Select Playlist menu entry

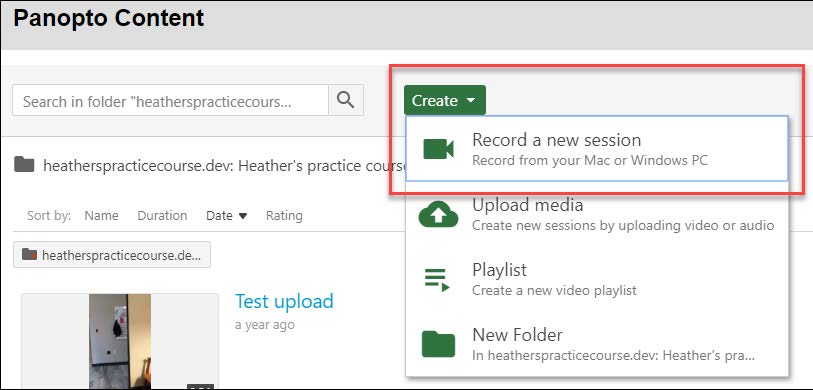(x=597, y=280)
